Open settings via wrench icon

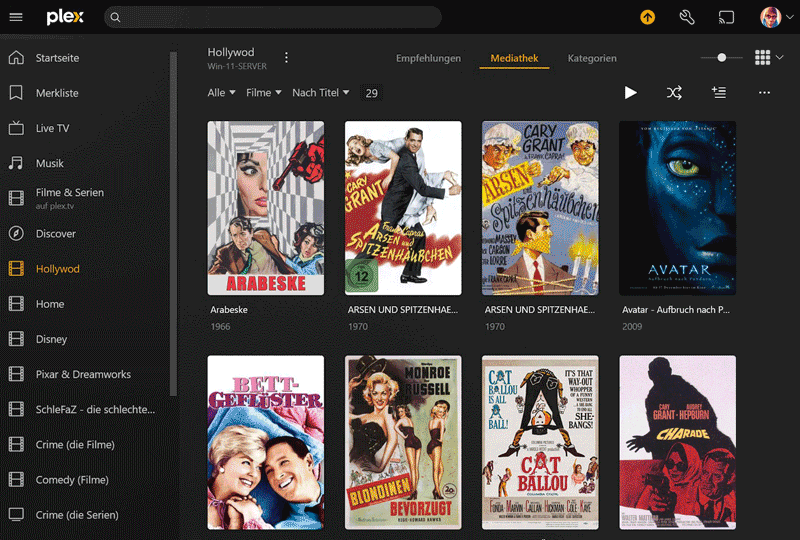(x=687, y=17)
